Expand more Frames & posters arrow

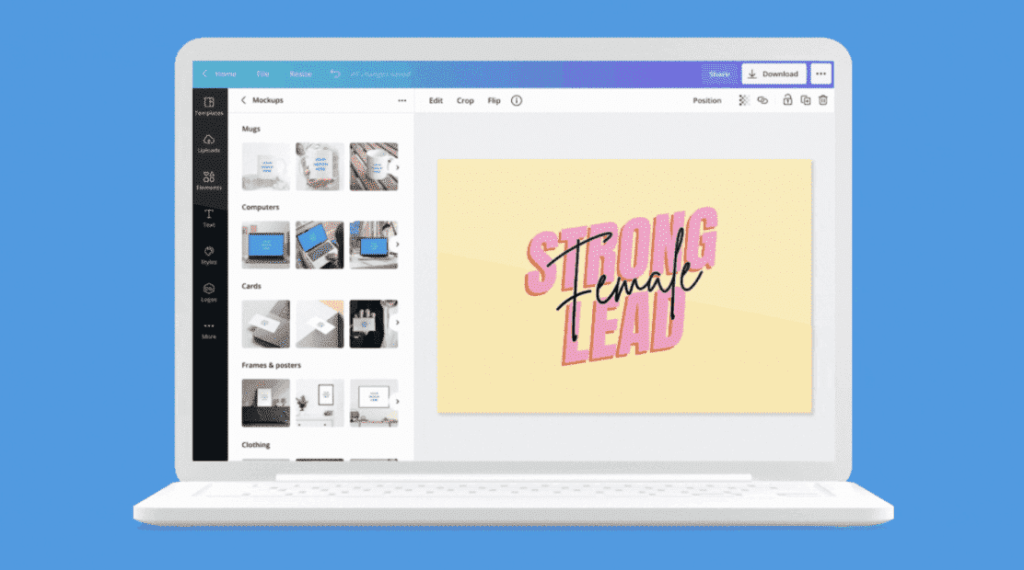pyautogui.click(x=397, y=402)
